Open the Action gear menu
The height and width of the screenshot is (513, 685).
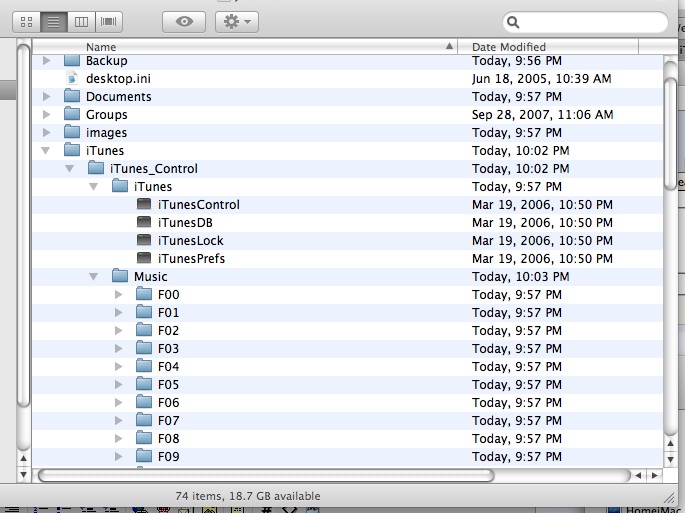(237, 22)
